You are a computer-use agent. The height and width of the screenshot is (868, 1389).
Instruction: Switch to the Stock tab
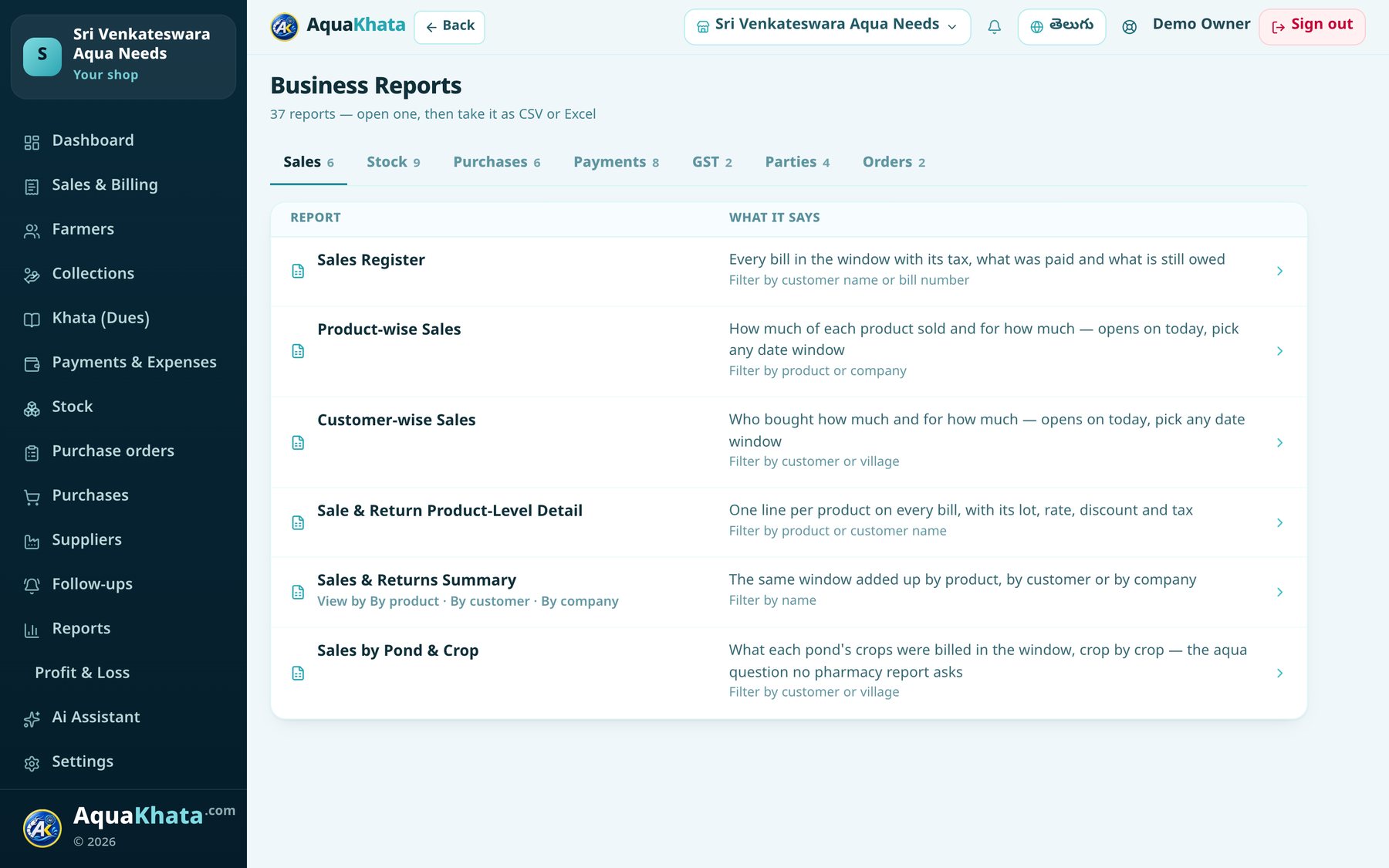click(393, 162)
